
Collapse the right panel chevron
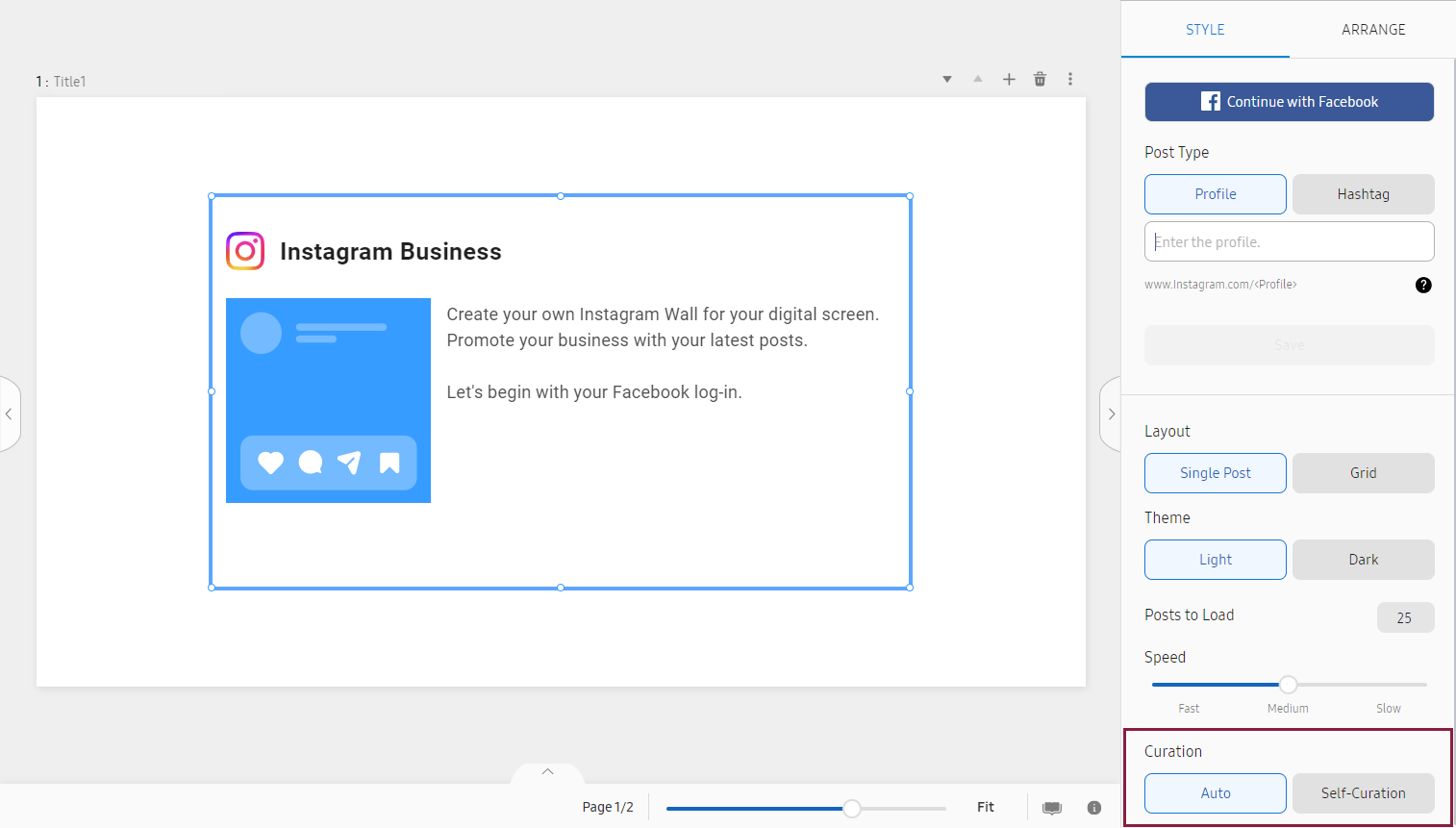point(1111,414)
